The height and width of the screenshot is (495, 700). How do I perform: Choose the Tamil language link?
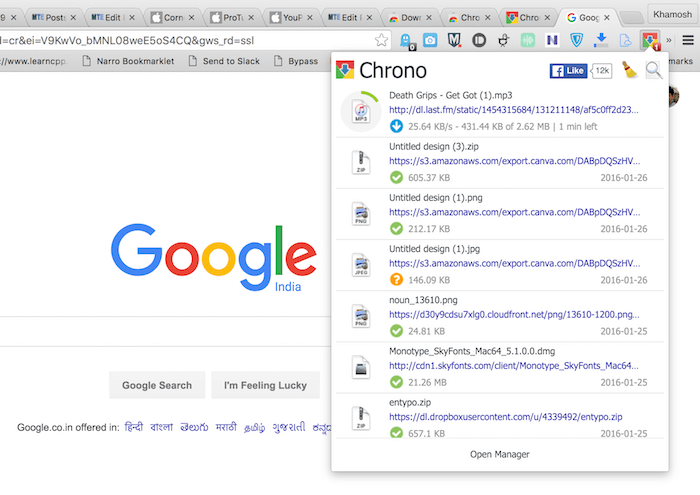pos(254,428)
